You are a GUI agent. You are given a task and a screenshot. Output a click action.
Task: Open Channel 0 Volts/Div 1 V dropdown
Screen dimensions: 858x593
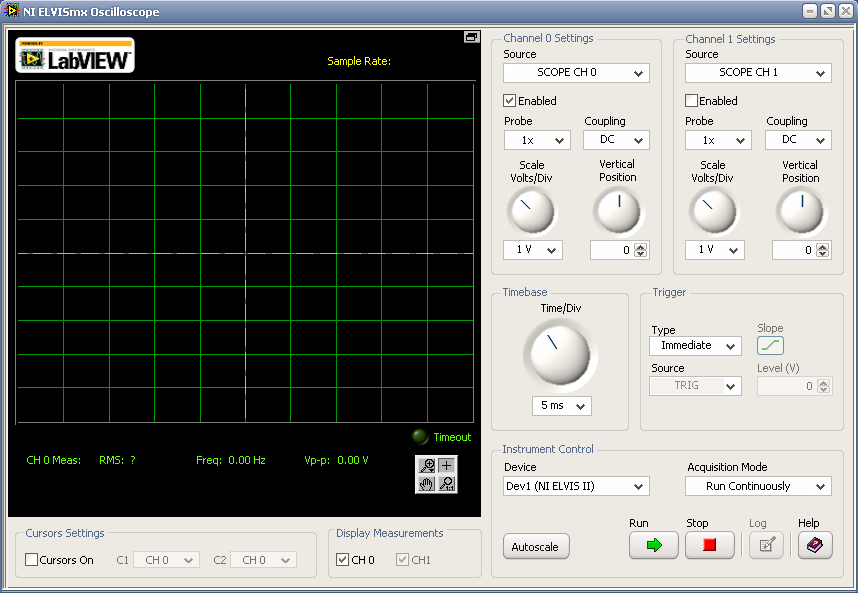click(533, 250)
